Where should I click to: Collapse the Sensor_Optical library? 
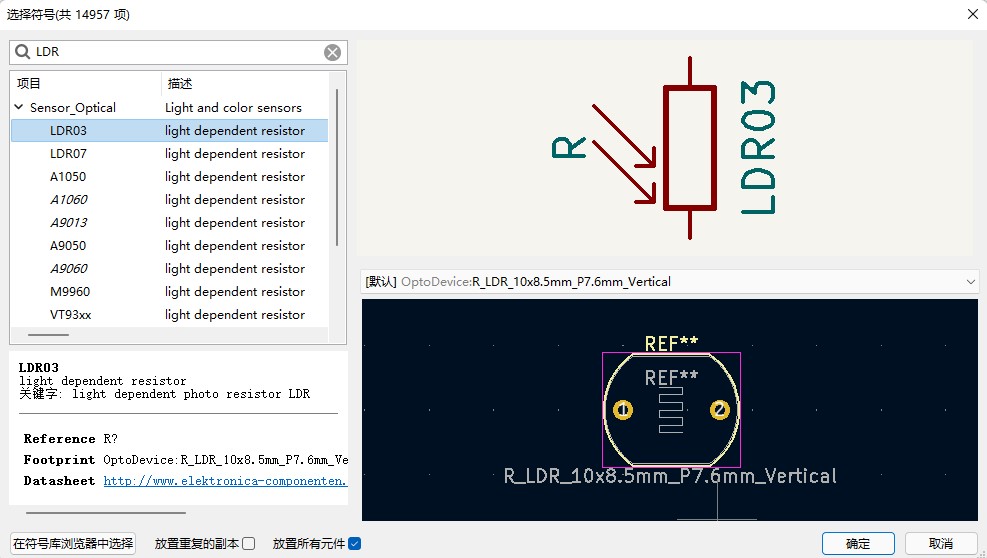tap(18, 107)
